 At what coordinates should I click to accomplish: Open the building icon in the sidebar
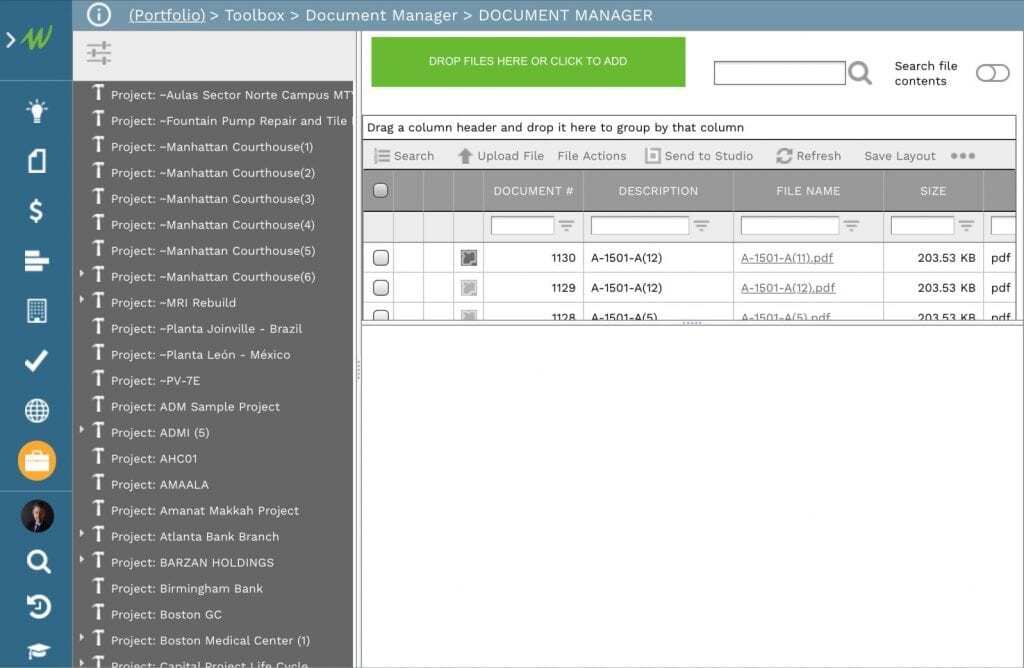pyautogui.click(x=37, y=311)
